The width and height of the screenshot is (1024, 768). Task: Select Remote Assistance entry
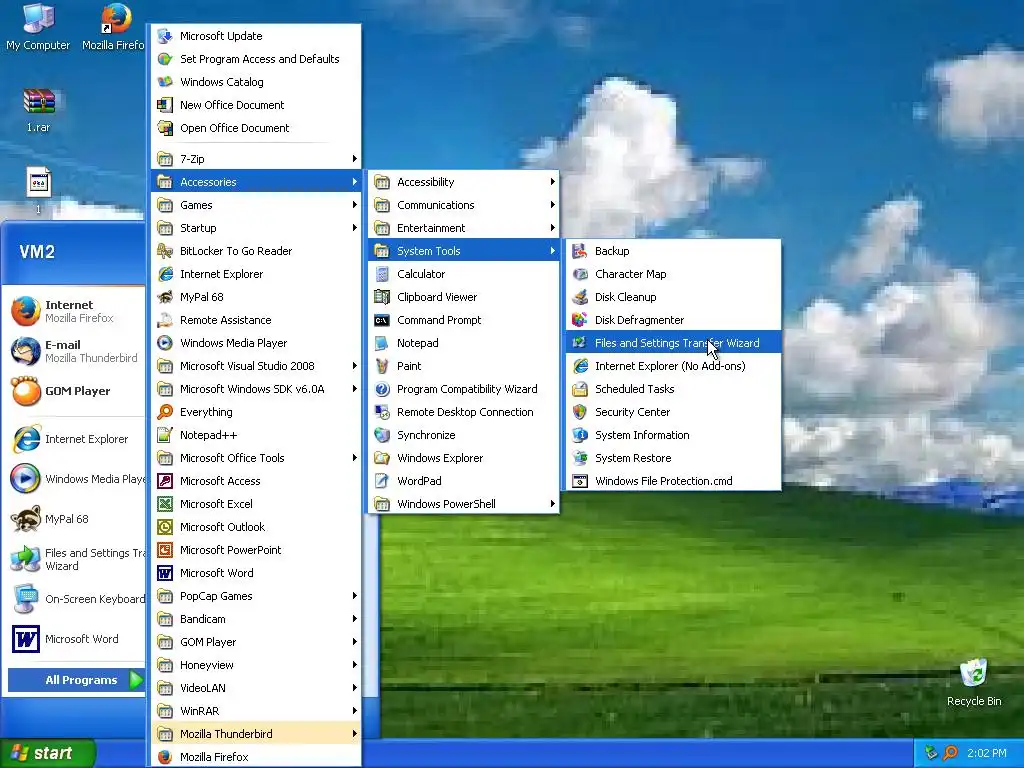click(256, 319)
